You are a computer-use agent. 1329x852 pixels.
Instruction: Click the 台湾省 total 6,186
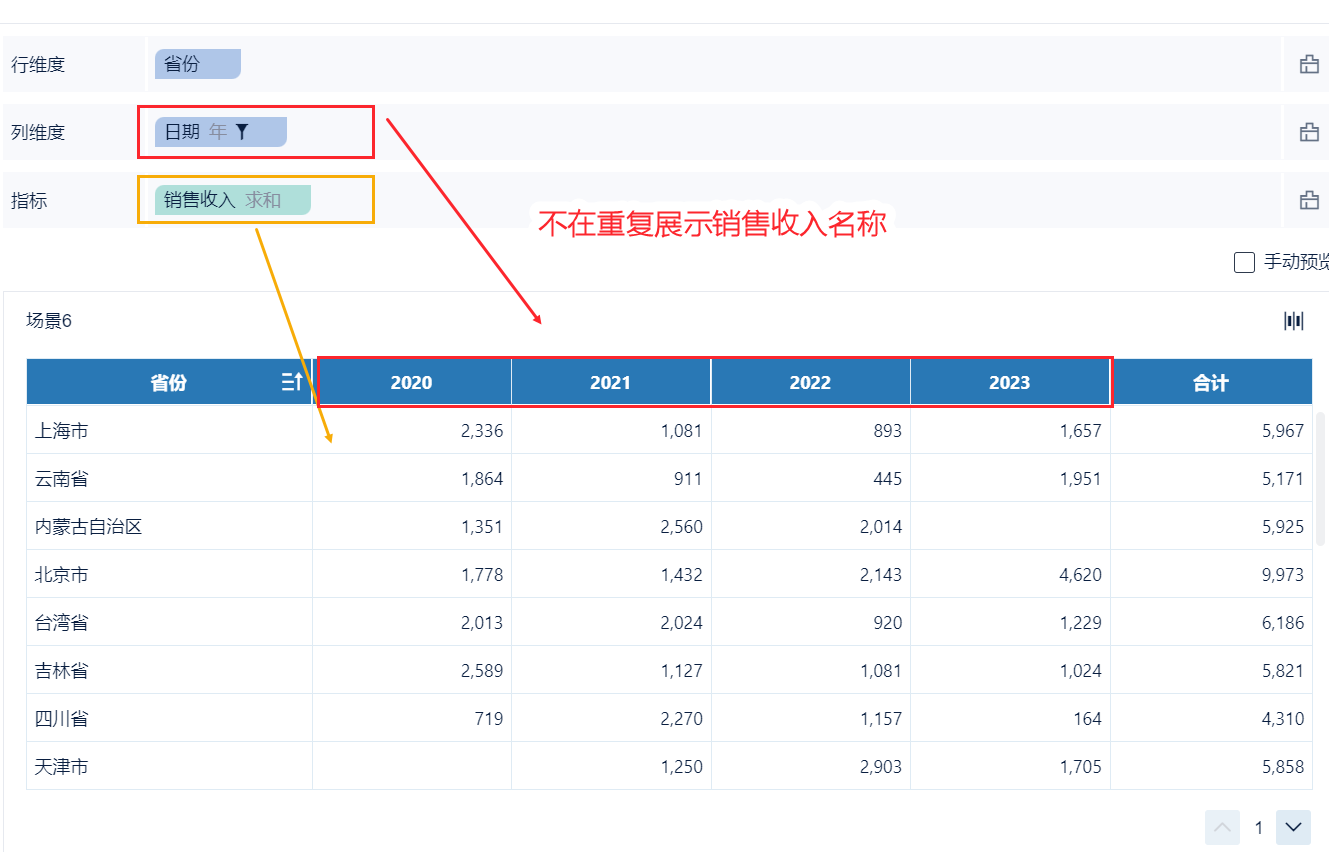tap(1283, 623)
